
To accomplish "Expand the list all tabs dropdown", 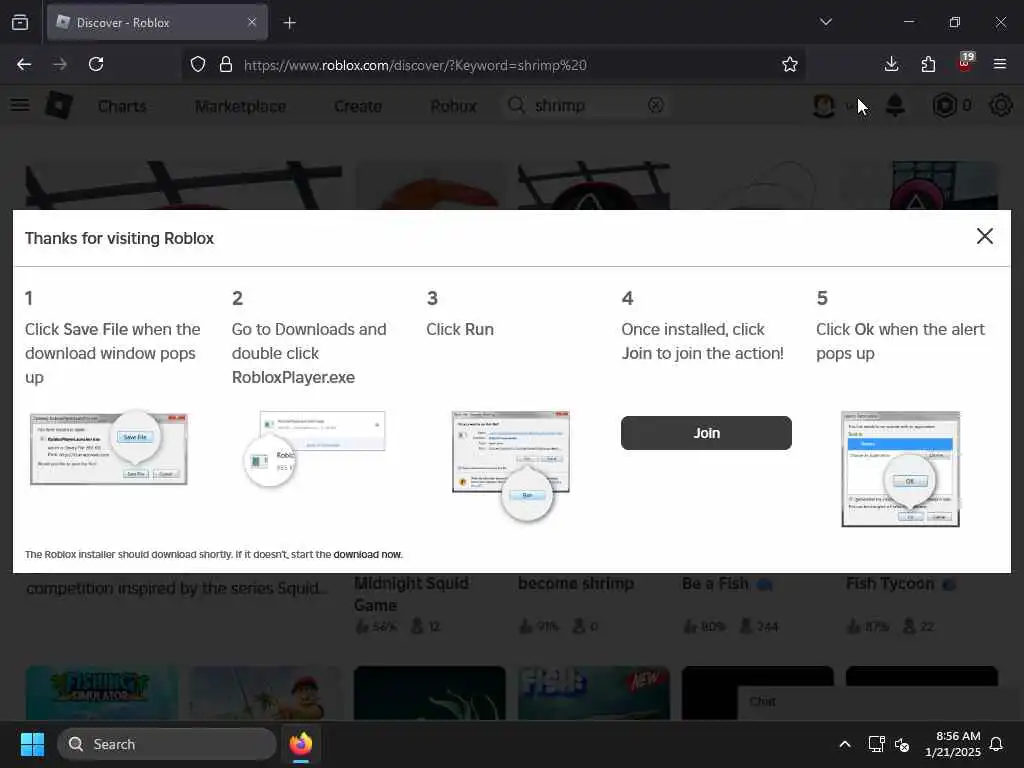I will pos(825,22).
